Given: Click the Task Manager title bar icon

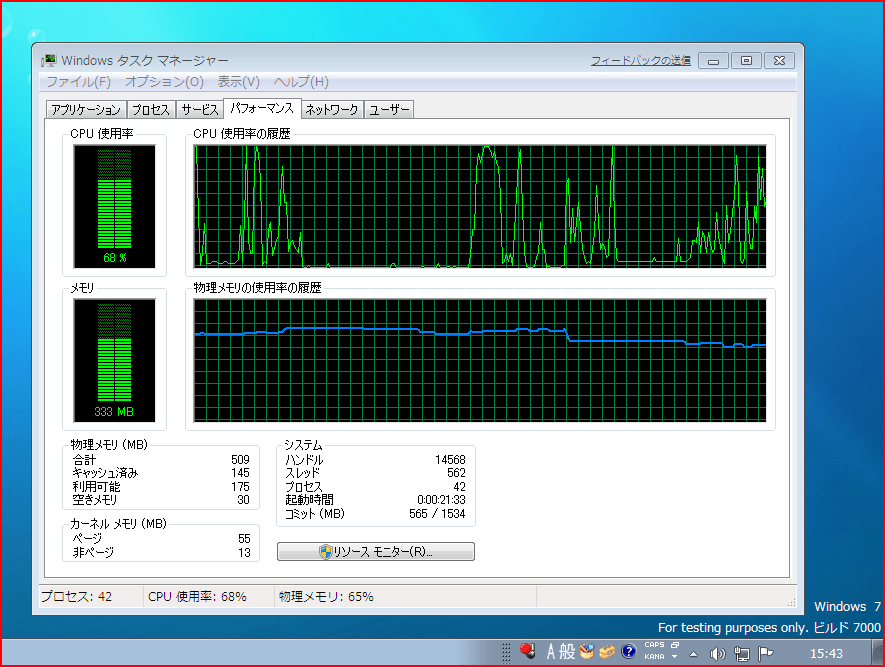Looking at the screenshot, I should 49,60.
